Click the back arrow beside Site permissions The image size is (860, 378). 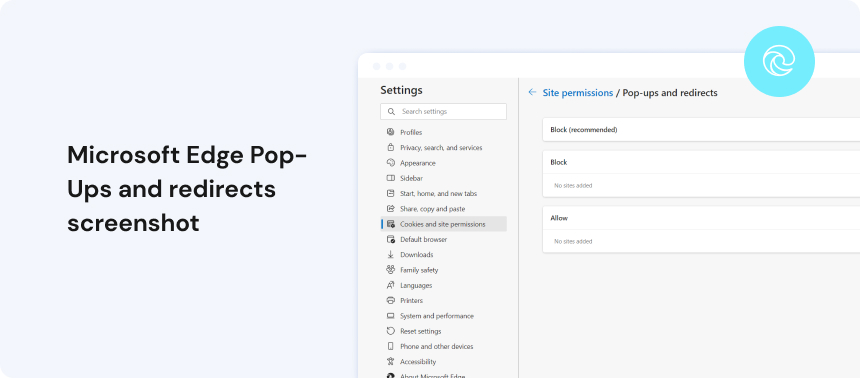pyautogui.click(x=531, y=92)
